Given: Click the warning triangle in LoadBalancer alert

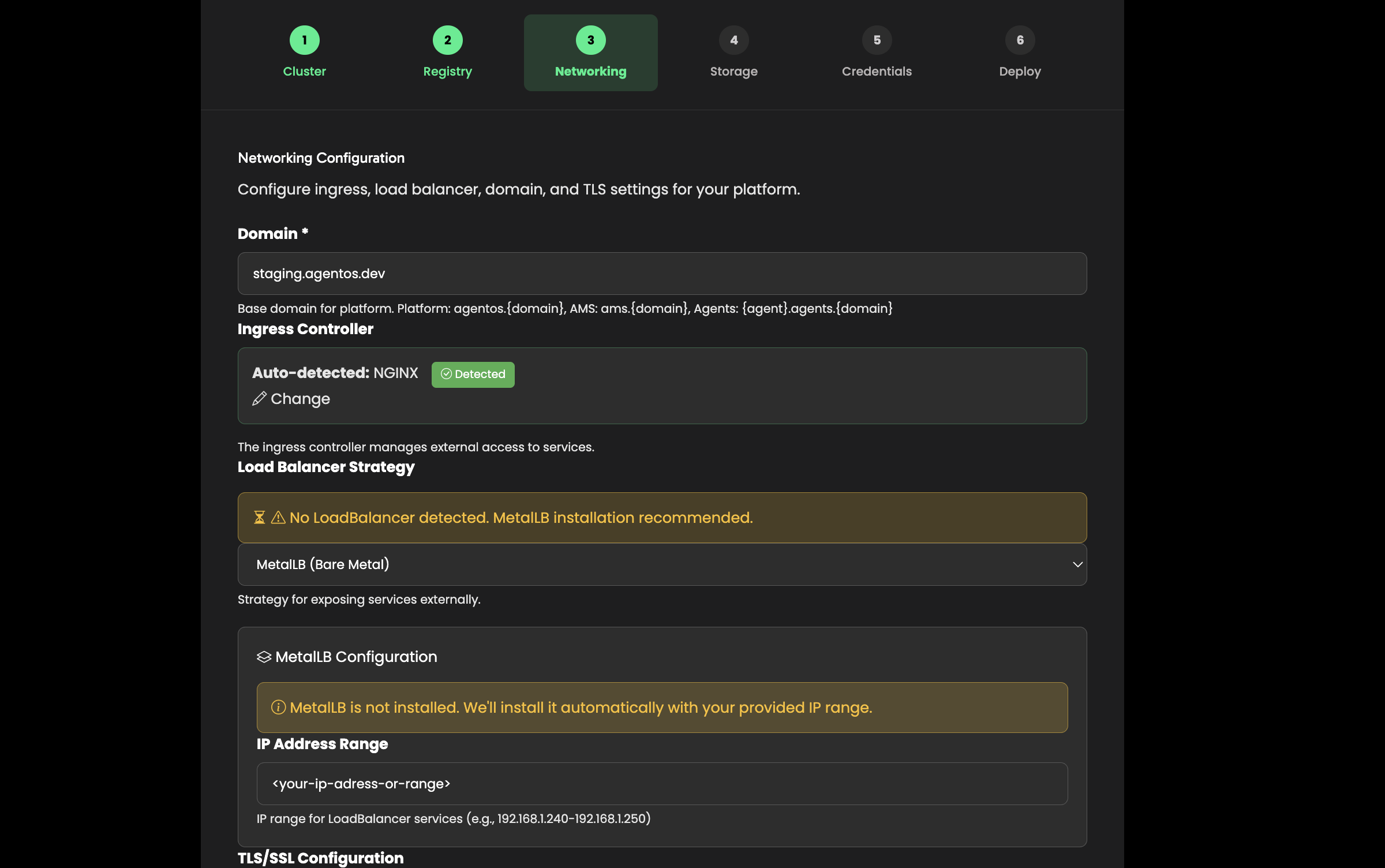Looking at the screenshot, I should point(278,518).
